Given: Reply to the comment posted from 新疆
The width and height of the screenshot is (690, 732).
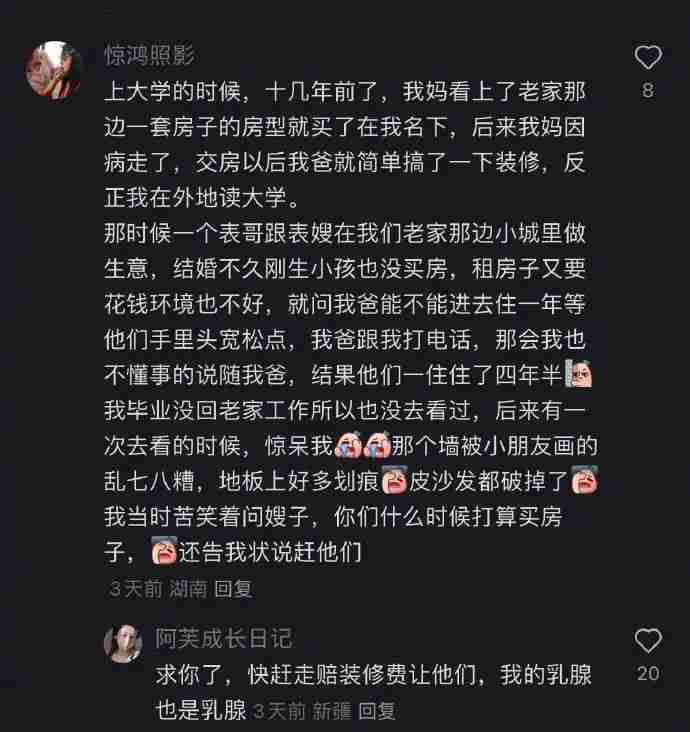Looking at the screenshot, I should [x=377, y=711].
